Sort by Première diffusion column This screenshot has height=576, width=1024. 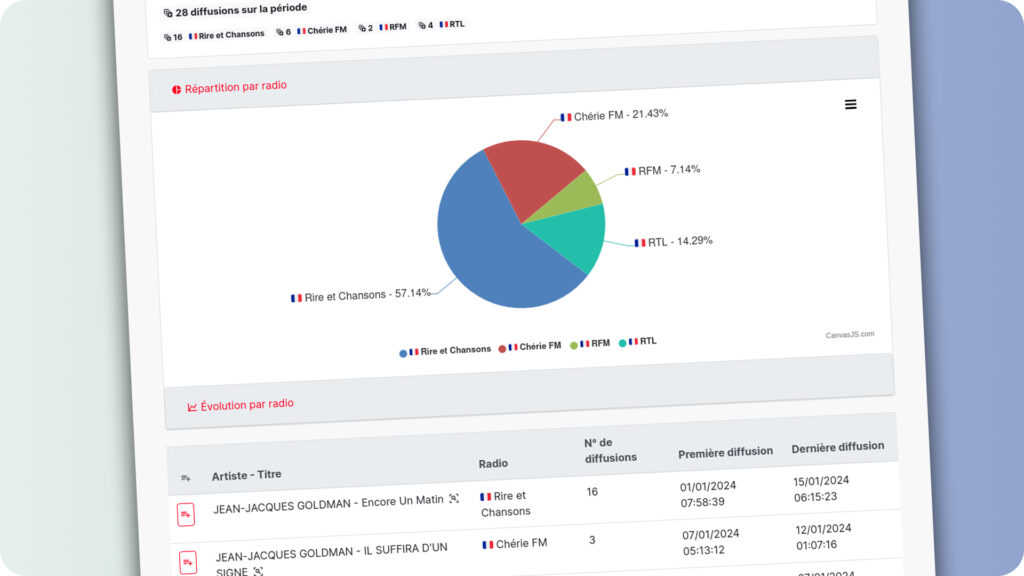point(725,453)
